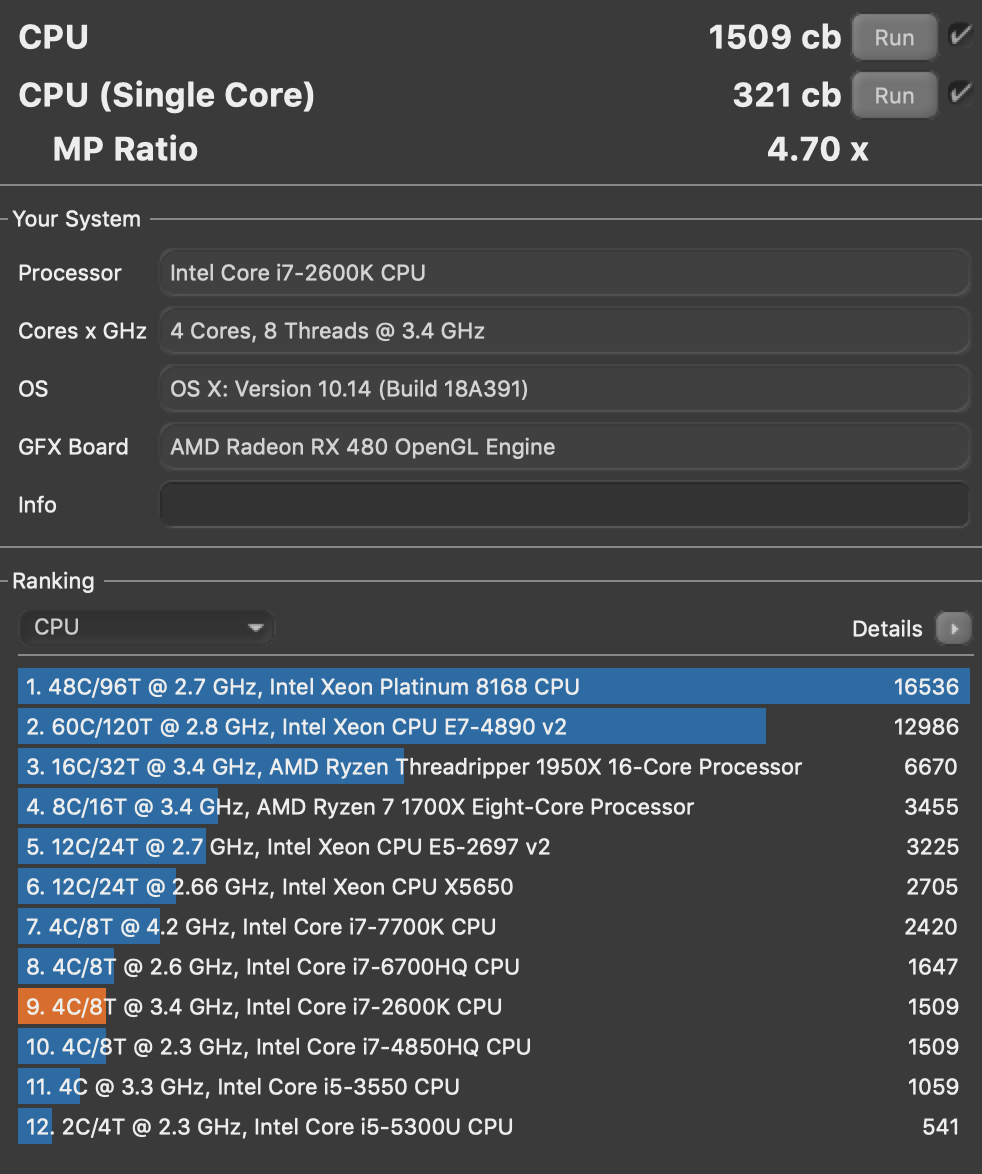The height and width of the screenshot is (1174, 982).
Task: Select the Core i7-7700K ranking row
Action: (x=494, y=927)
